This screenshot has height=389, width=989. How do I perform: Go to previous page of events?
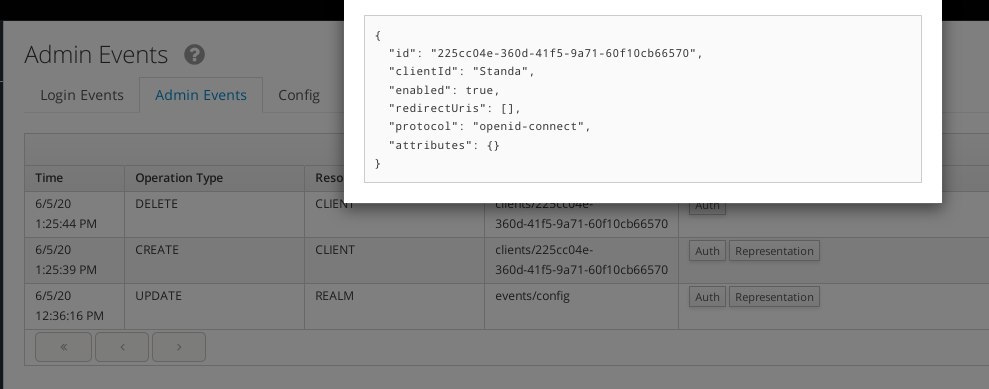pyautogui.click(x=122, y=347)
